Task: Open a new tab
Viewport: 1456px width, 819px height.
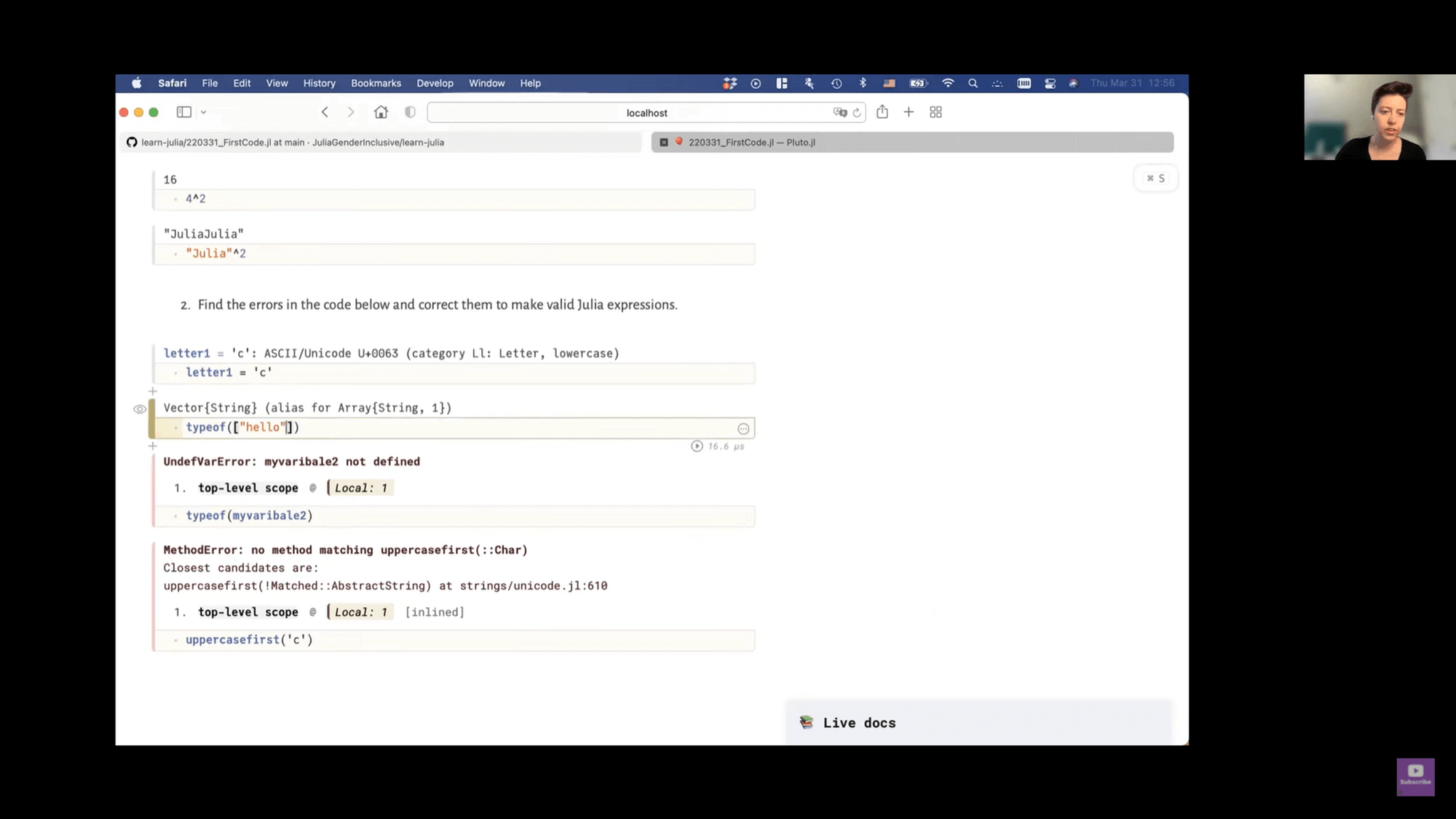Action: click(909, 112)
